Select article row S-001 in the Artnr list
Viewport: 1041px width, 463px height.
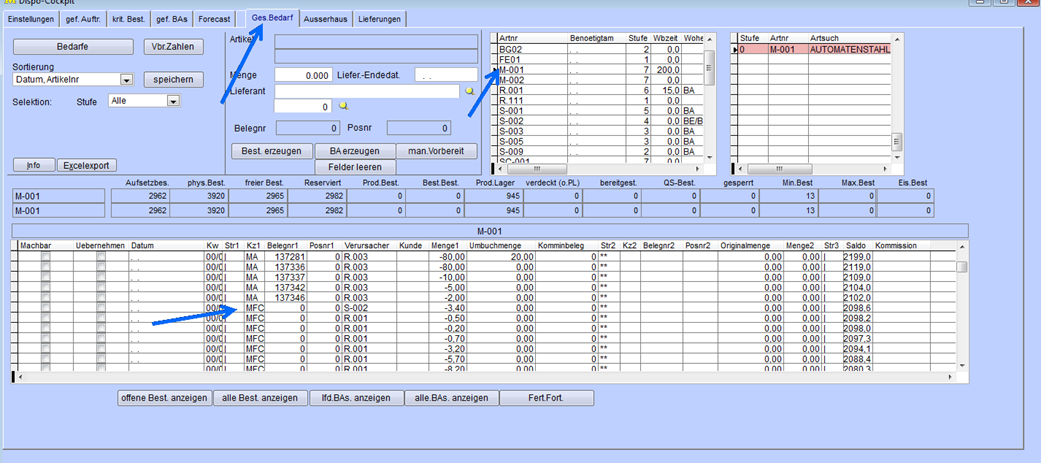click(511, 110)
